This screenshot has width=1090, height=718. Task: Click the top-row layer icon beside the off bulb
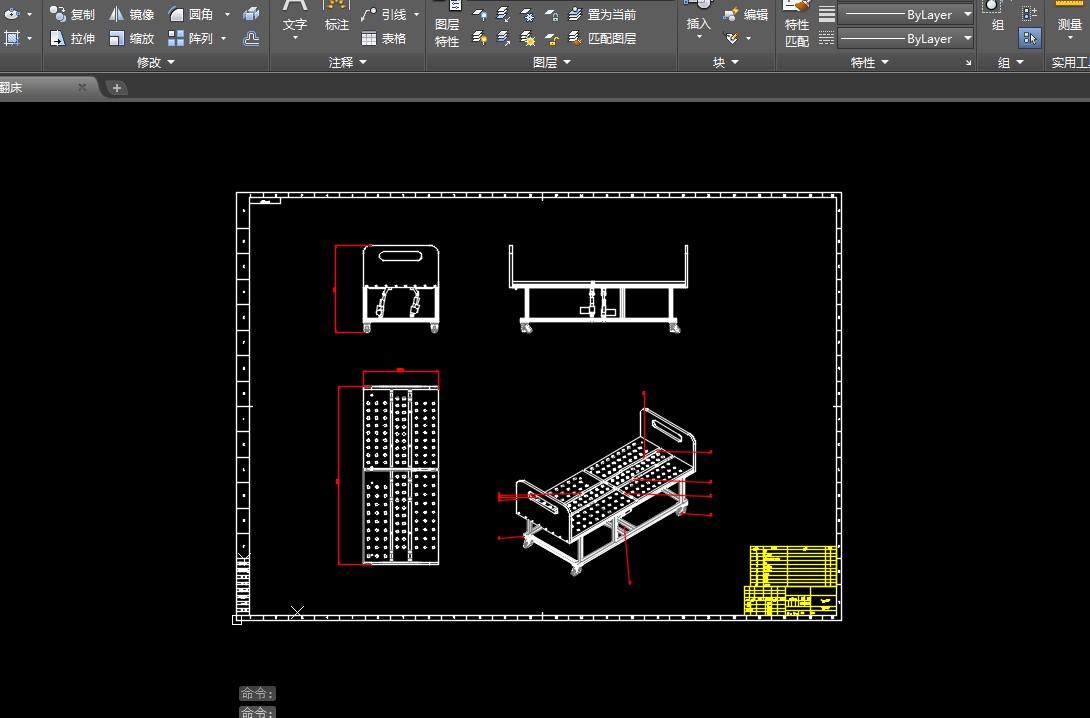[503, 14]
